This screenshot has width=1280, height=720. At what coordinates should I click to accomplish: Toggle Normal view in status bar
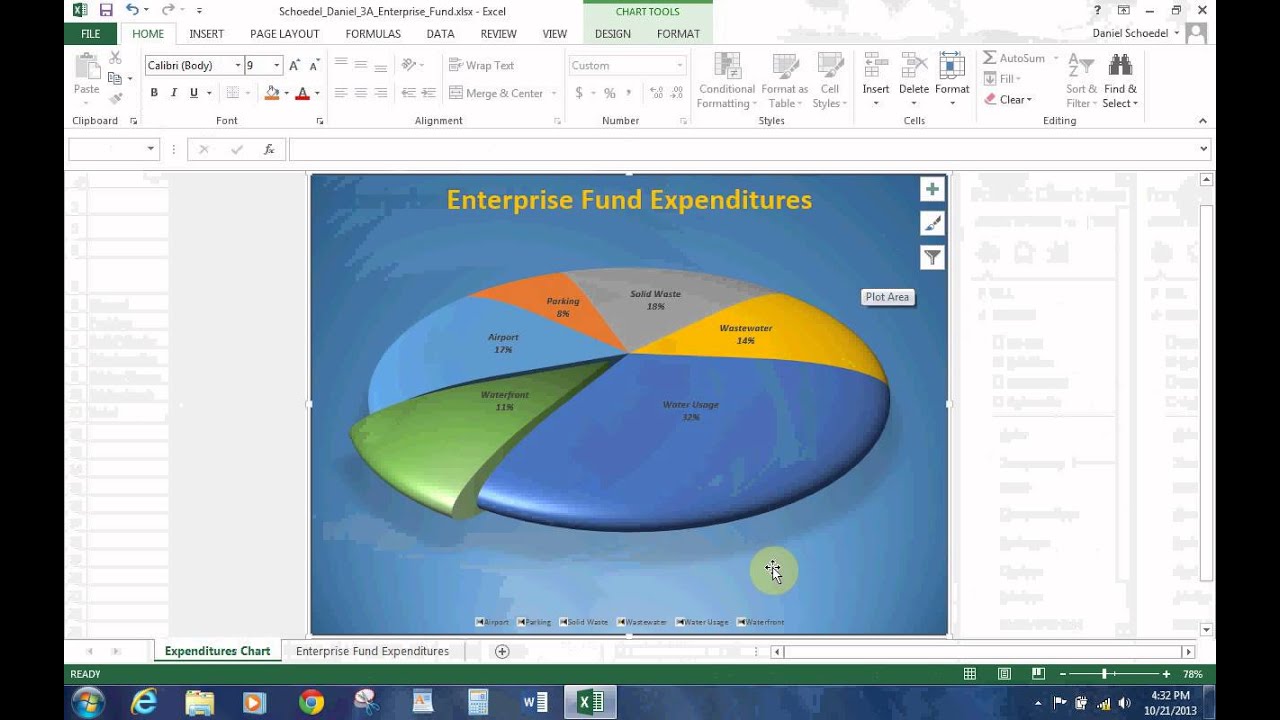coord(970,674)
